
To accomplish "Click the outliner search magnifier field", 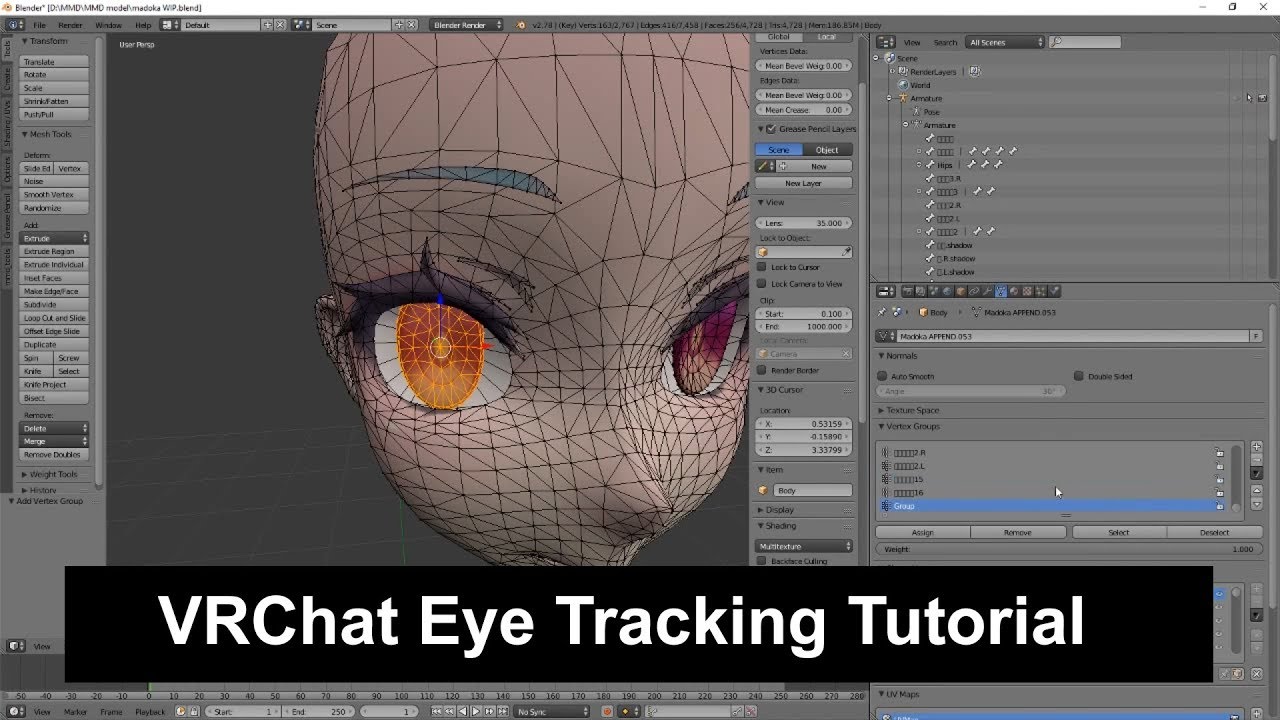I will [x=1085, y=42].
